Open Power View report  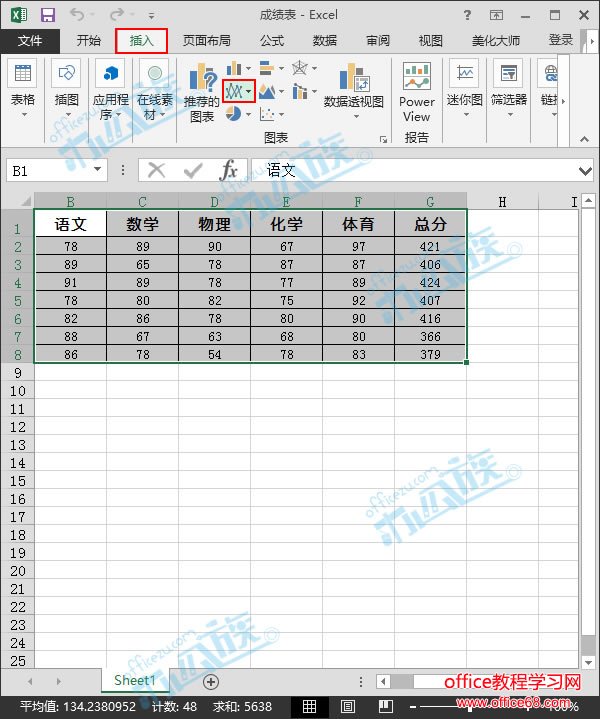point(417,93)
